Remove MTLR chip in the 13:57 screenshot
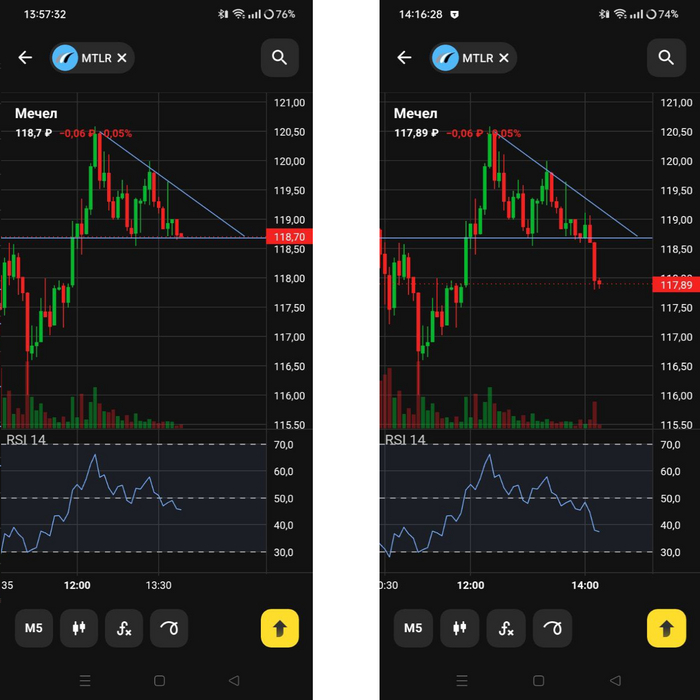Image resolution: width=700 pixels, height=700 pixels. [122, 58]
